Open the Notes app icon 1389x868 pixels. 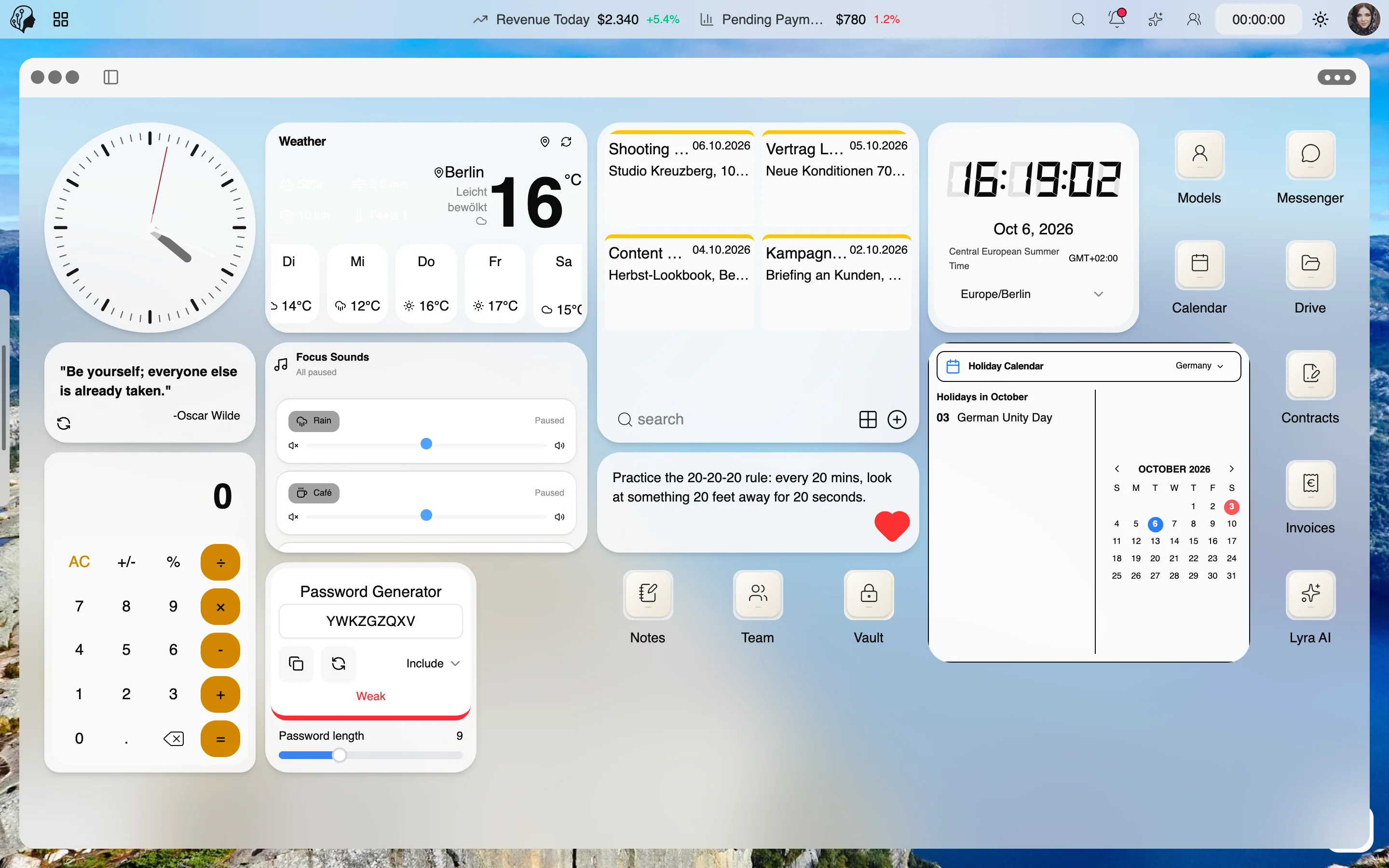click(647, 595)
